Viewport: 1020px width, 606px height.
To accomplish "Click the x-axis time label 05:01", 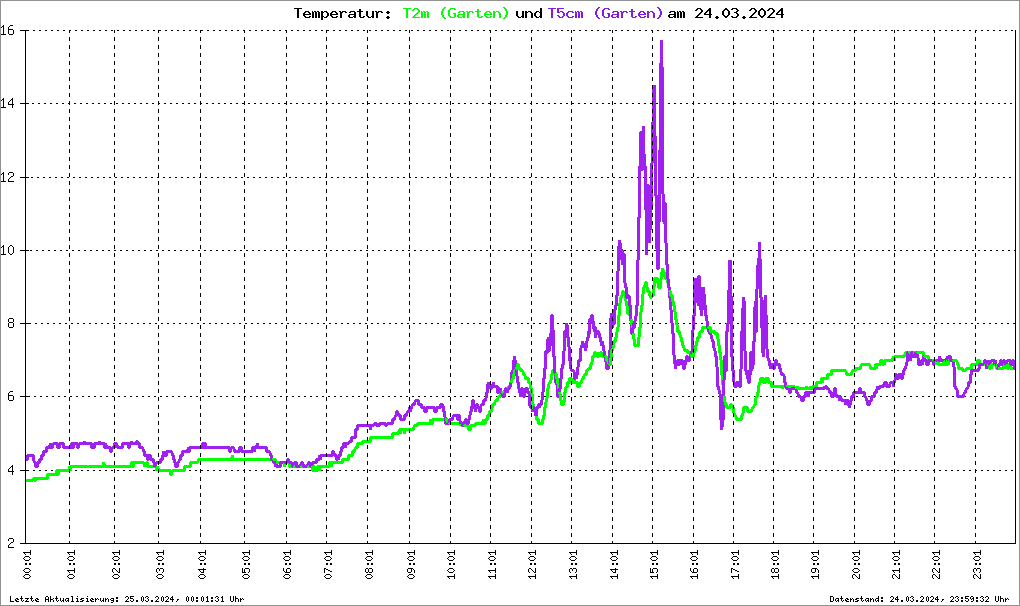I will pos(246,564).
